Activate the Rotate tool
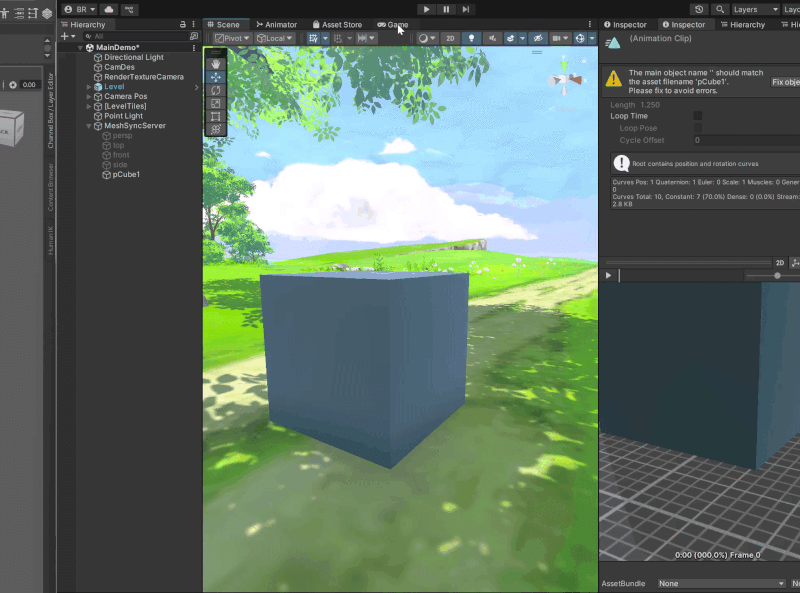 pyautogui.click(x=216, y=90)
